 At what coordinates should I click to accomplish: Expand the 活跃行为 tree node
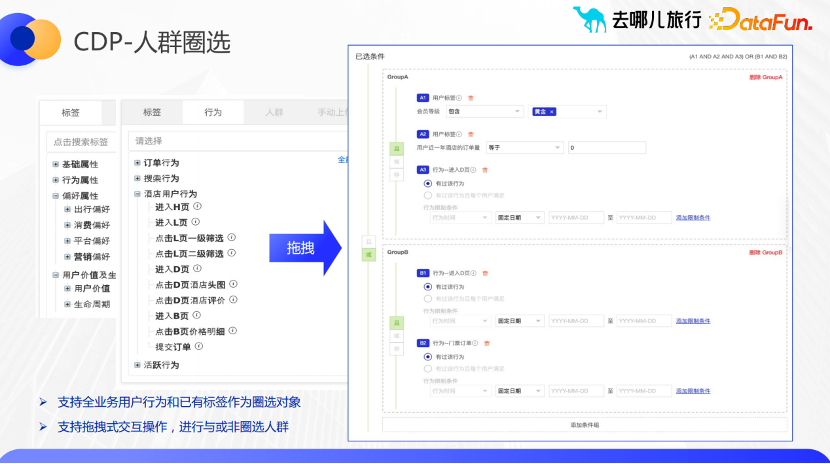[x=138, y=365]
